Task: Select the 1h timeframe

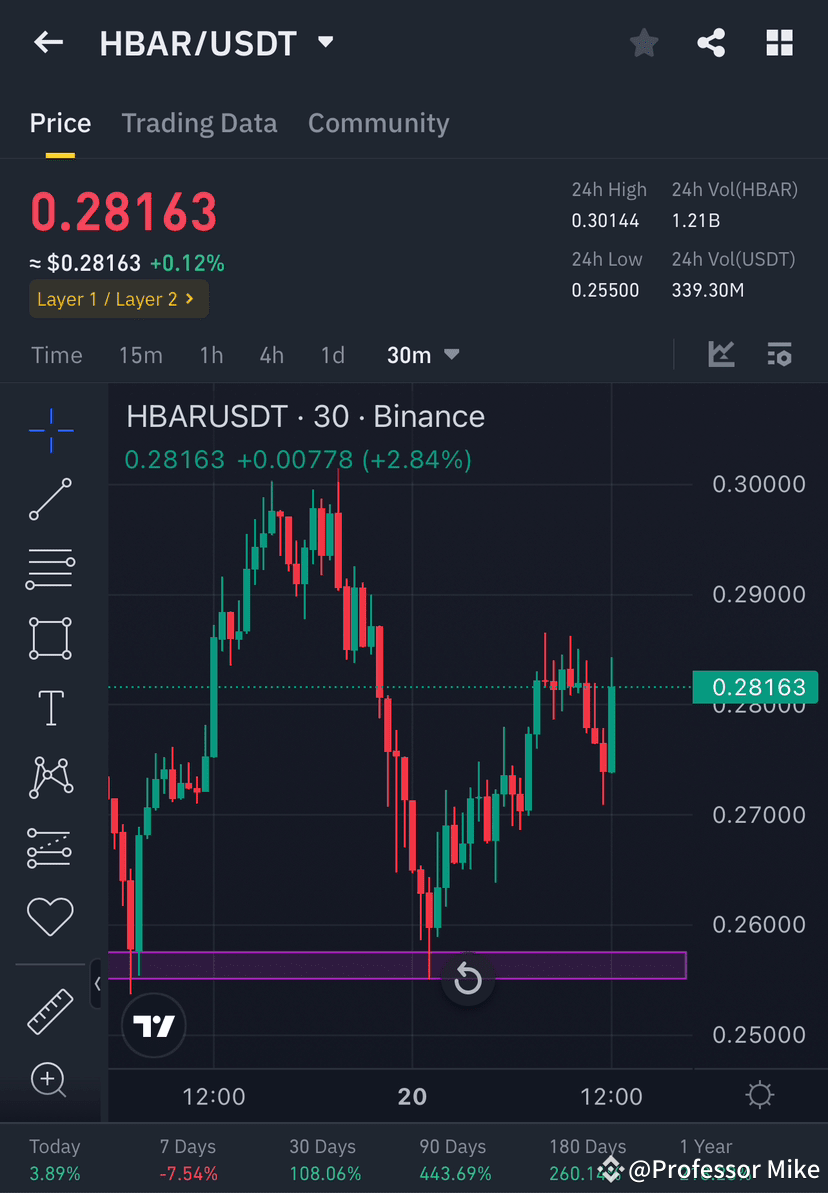Action: click(211, 354)
